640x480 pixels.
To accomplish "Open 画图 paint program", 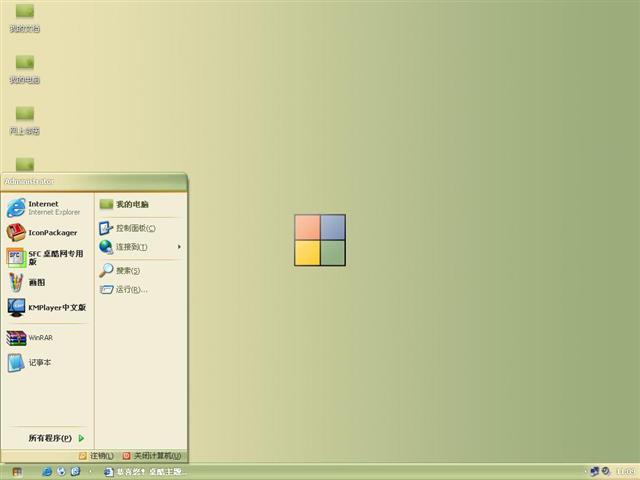I will coord(47,282).
